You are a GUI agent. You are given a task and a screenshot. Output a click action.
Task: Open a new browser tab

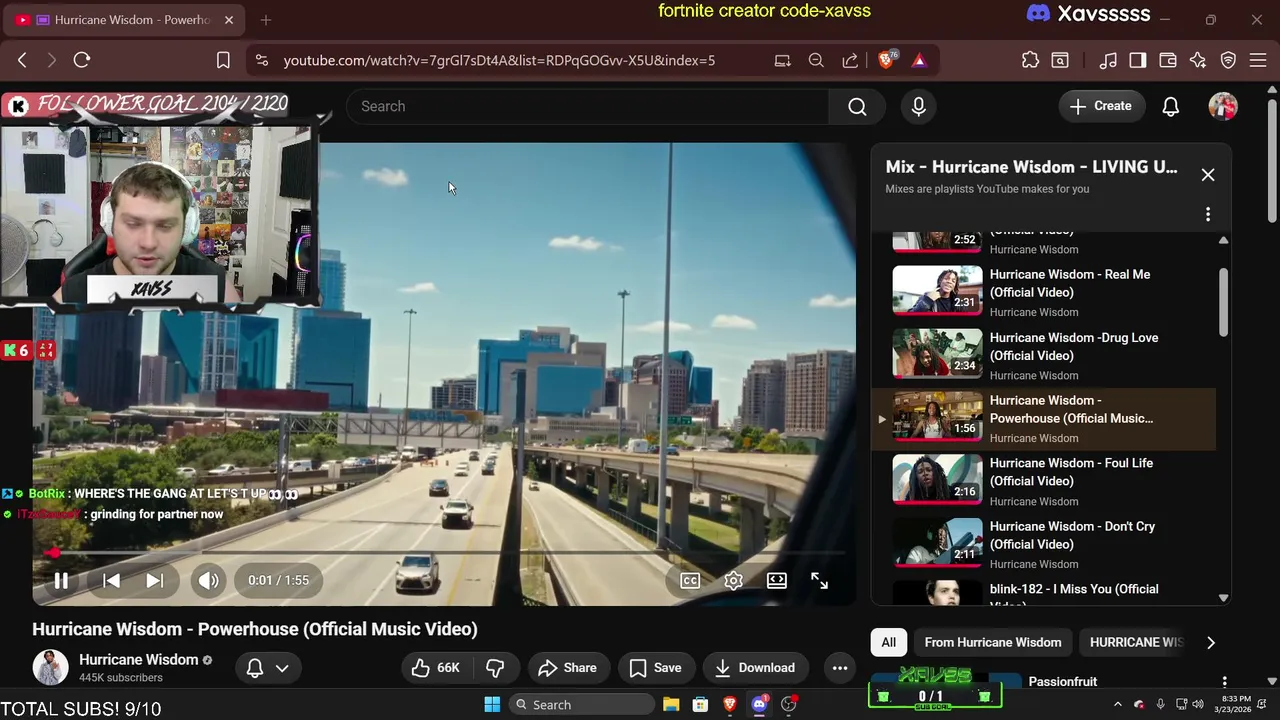click(266, 20)
